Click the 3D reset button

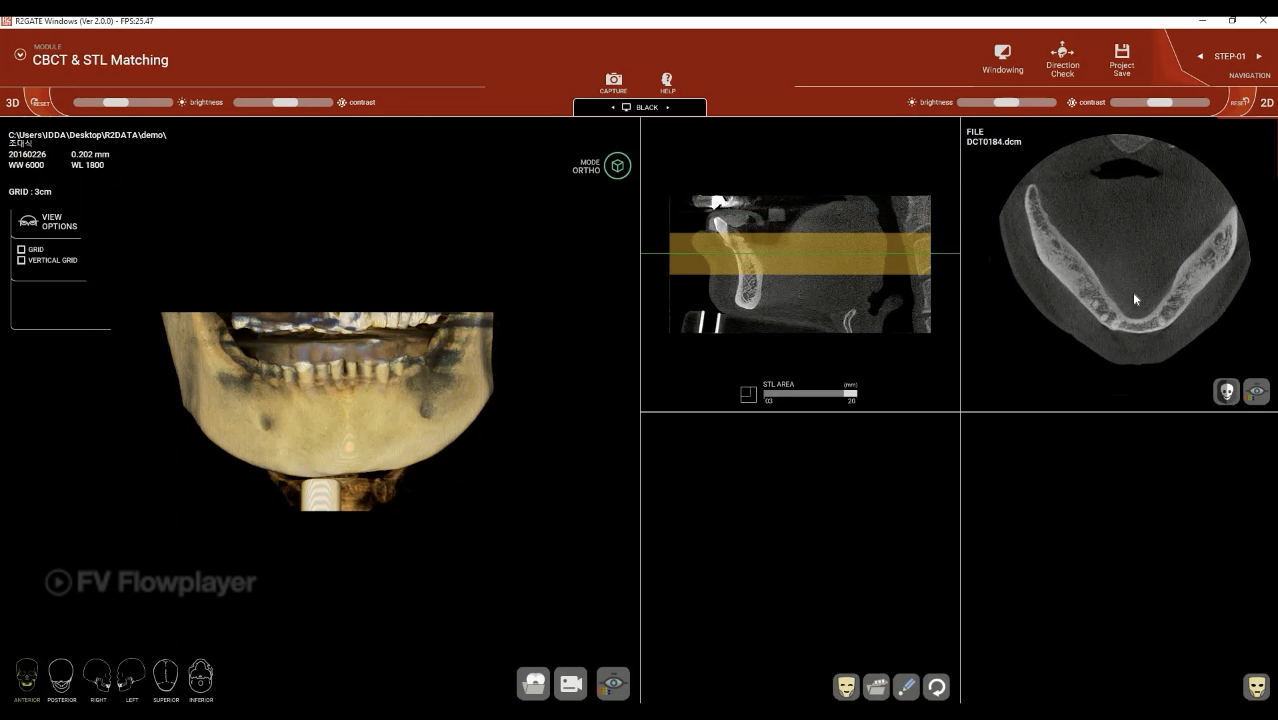pos(39,102)
